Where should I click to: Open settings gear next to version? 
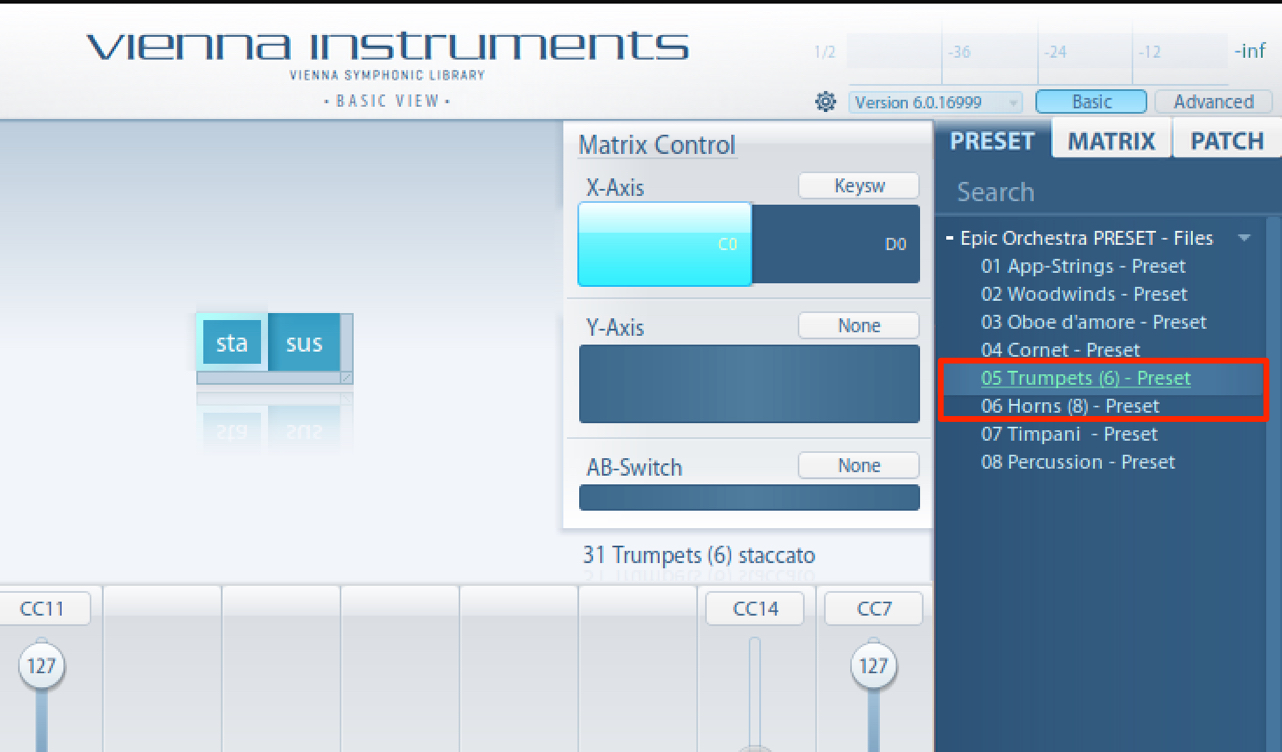coord(825,101)
